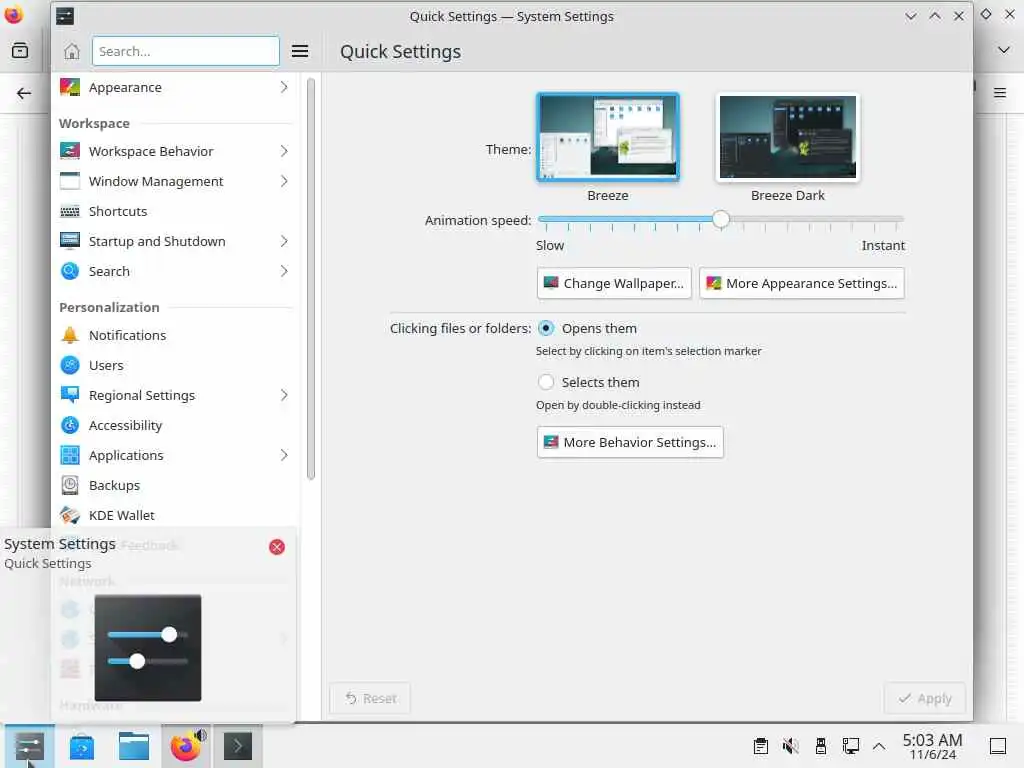1024x768 pixels.
Task: Switch to Firefox in the taskbar
Action: coord(186,746)
